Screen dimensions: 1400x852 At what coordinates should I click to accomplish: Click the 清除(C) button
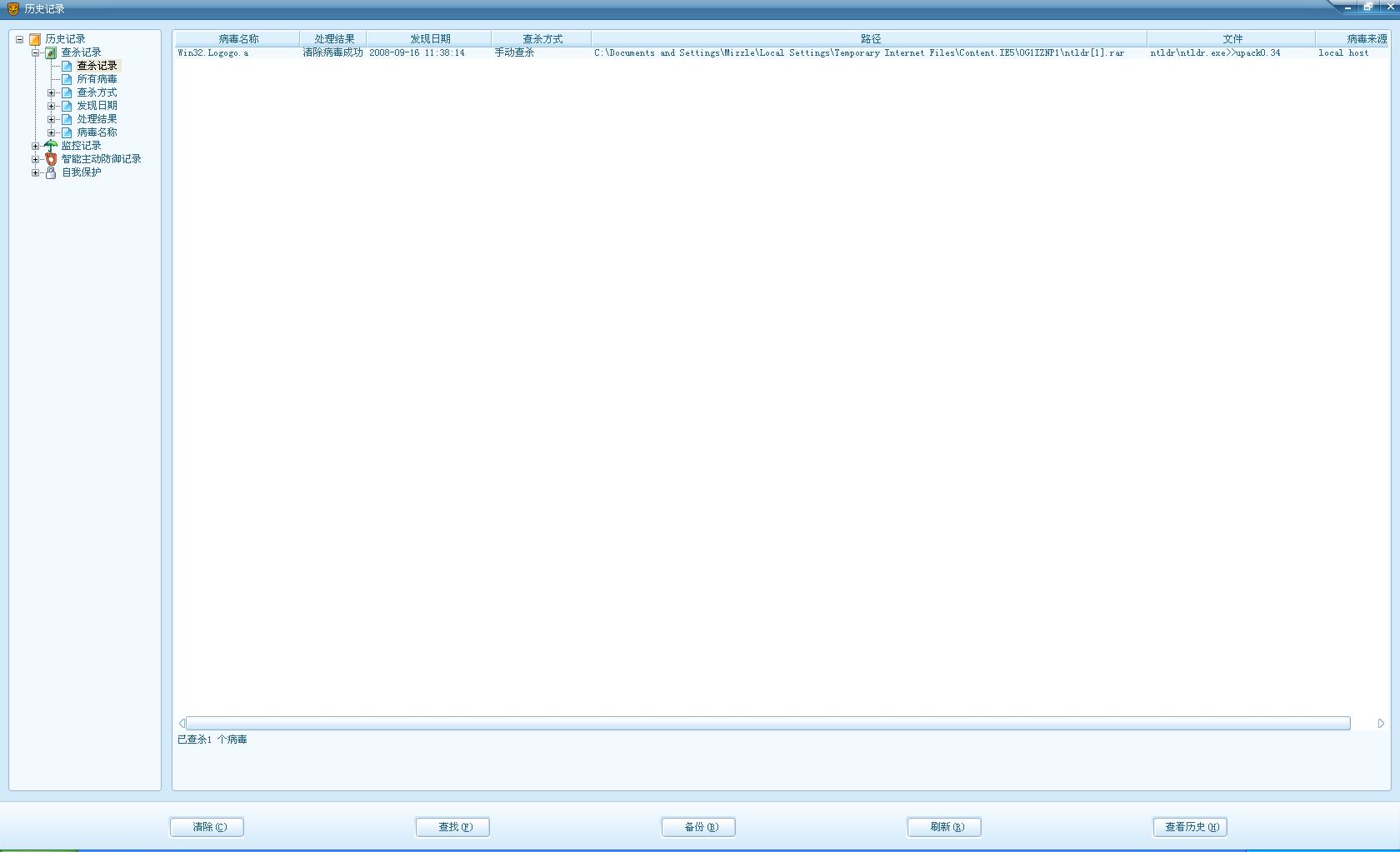[207, 827]
